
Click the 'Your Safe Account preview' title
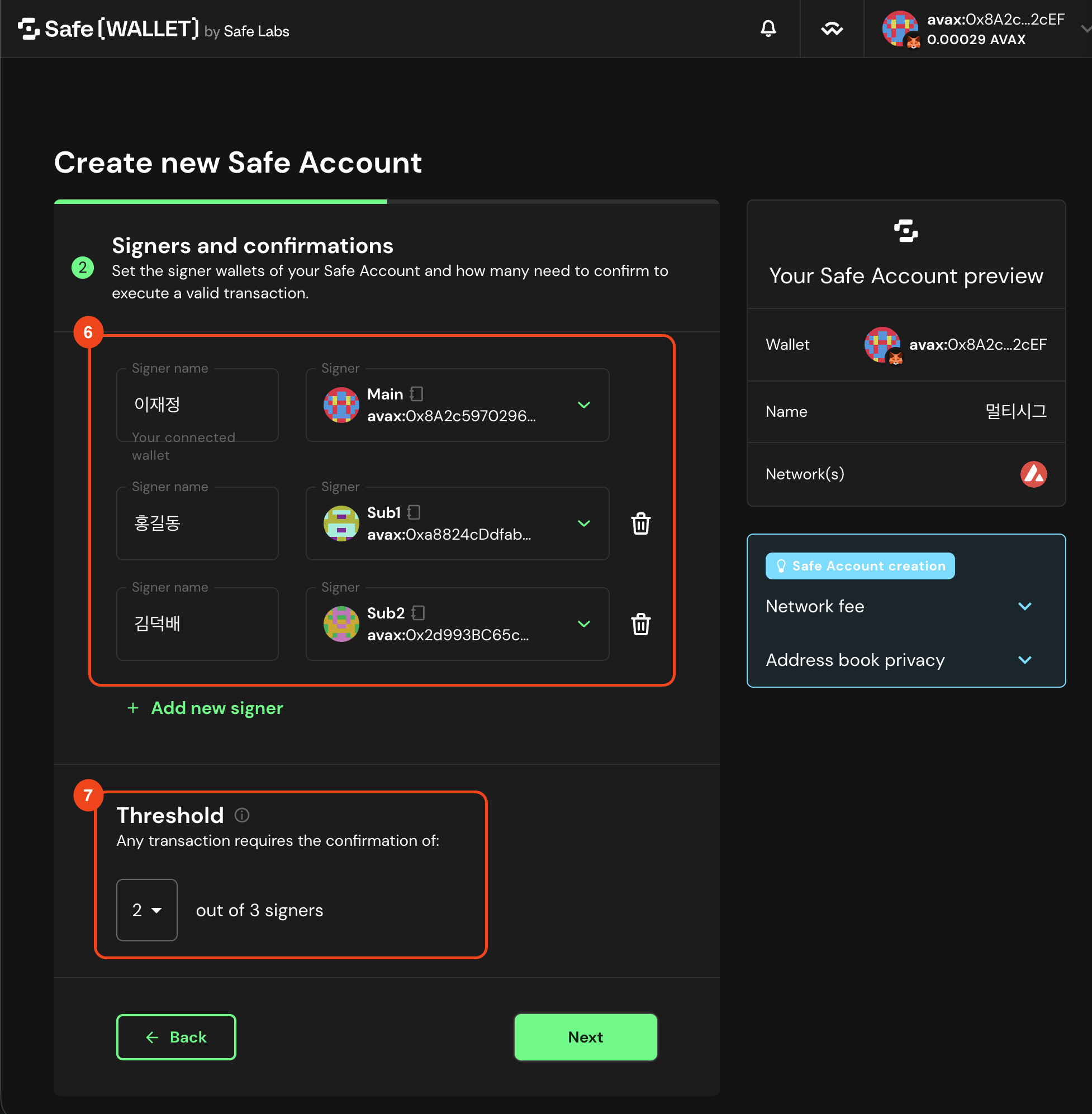point(905,276)
